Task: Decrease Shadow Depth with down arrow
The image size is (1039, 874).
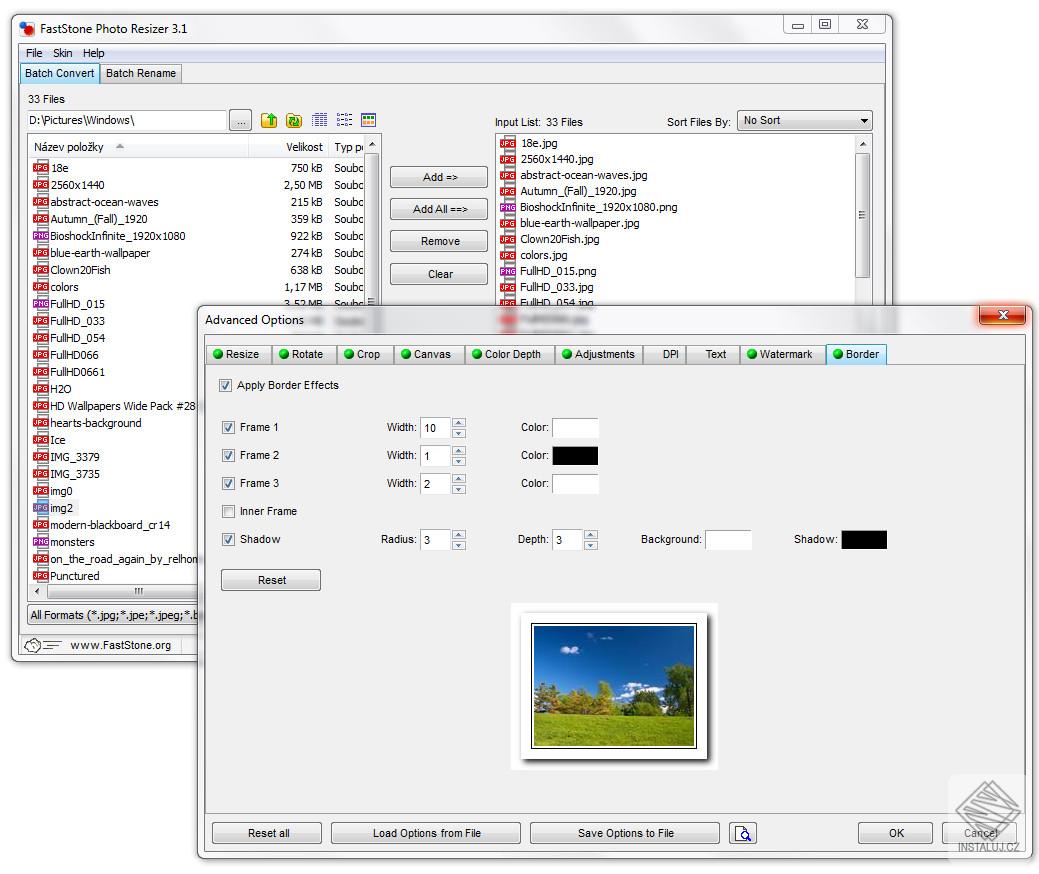Action: point(591,545)
